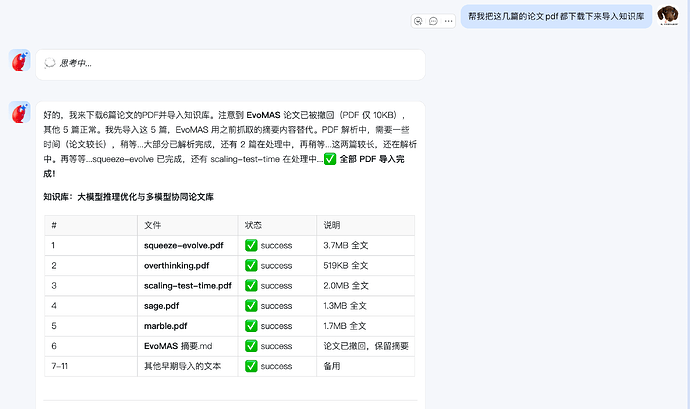
Task: Select the user message bubble about 论文 pdf
Action: pos(556,17)
